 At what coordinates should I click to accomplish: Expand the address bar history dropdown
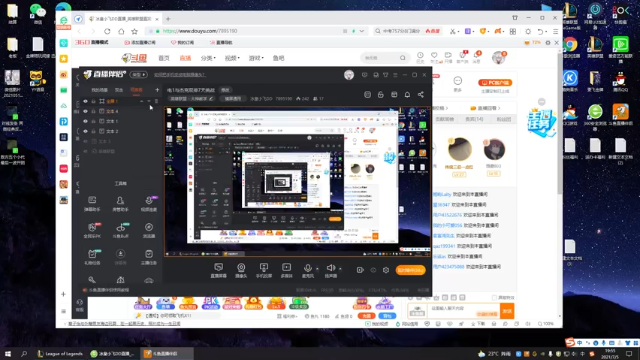point(362,31)
